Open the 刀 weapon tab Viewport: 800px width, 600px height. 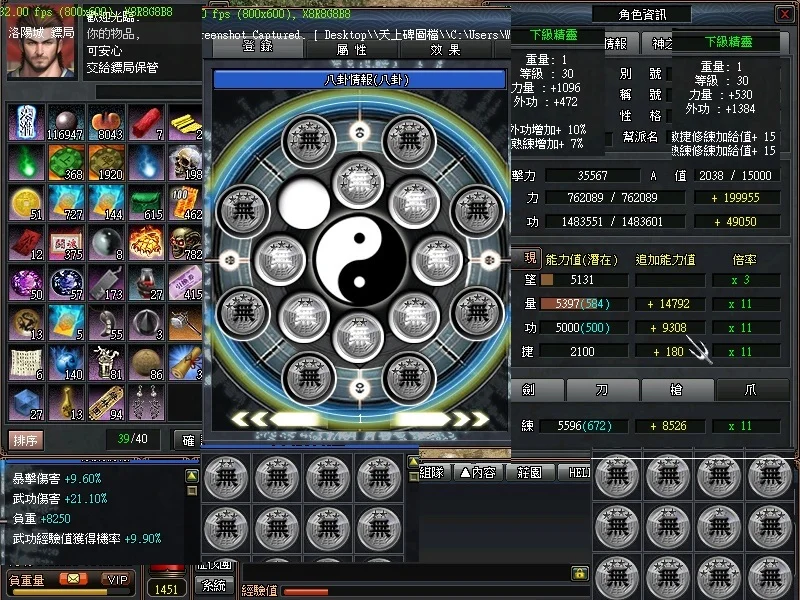coord(602,390)
